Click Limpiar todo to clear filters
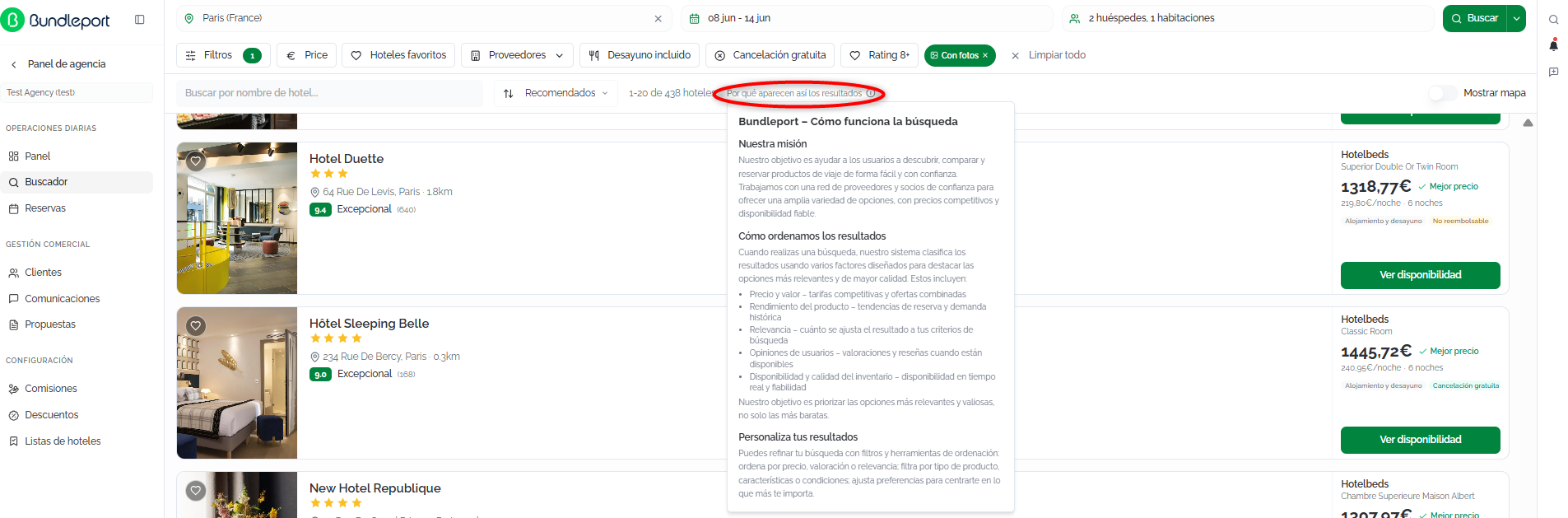The height and width of the screenshot is (518, 1568). [x=1048, y=55]
